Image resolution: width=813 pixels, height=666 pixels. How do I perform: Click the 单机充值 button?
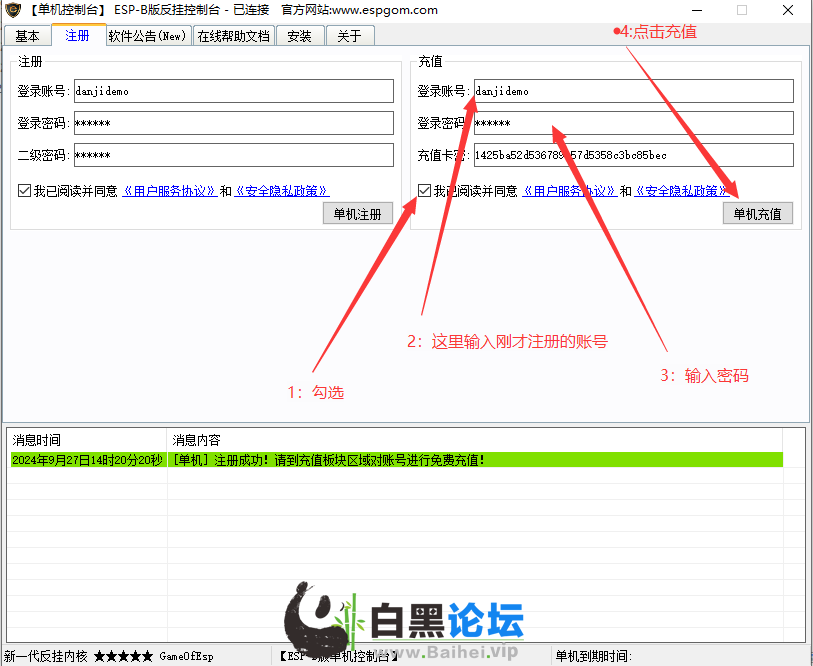pyautogui.click(x=758, y=213)
